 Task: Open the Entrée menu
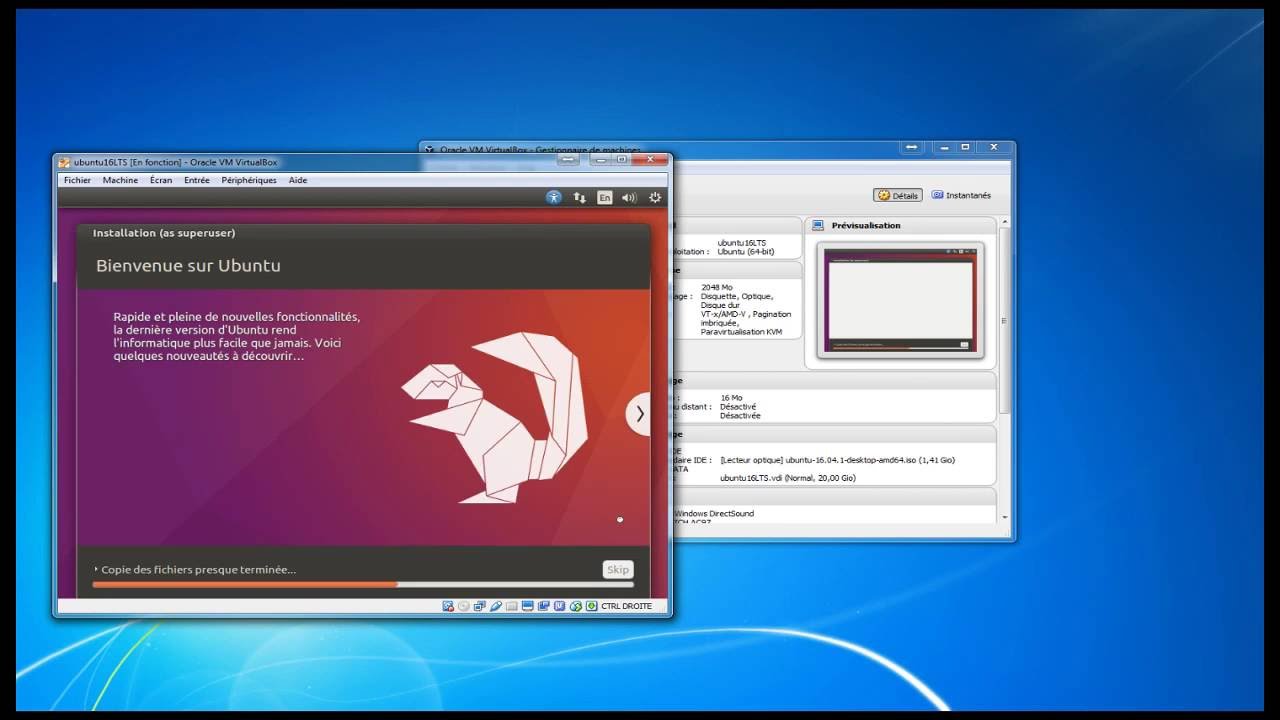tap(197, 180)
